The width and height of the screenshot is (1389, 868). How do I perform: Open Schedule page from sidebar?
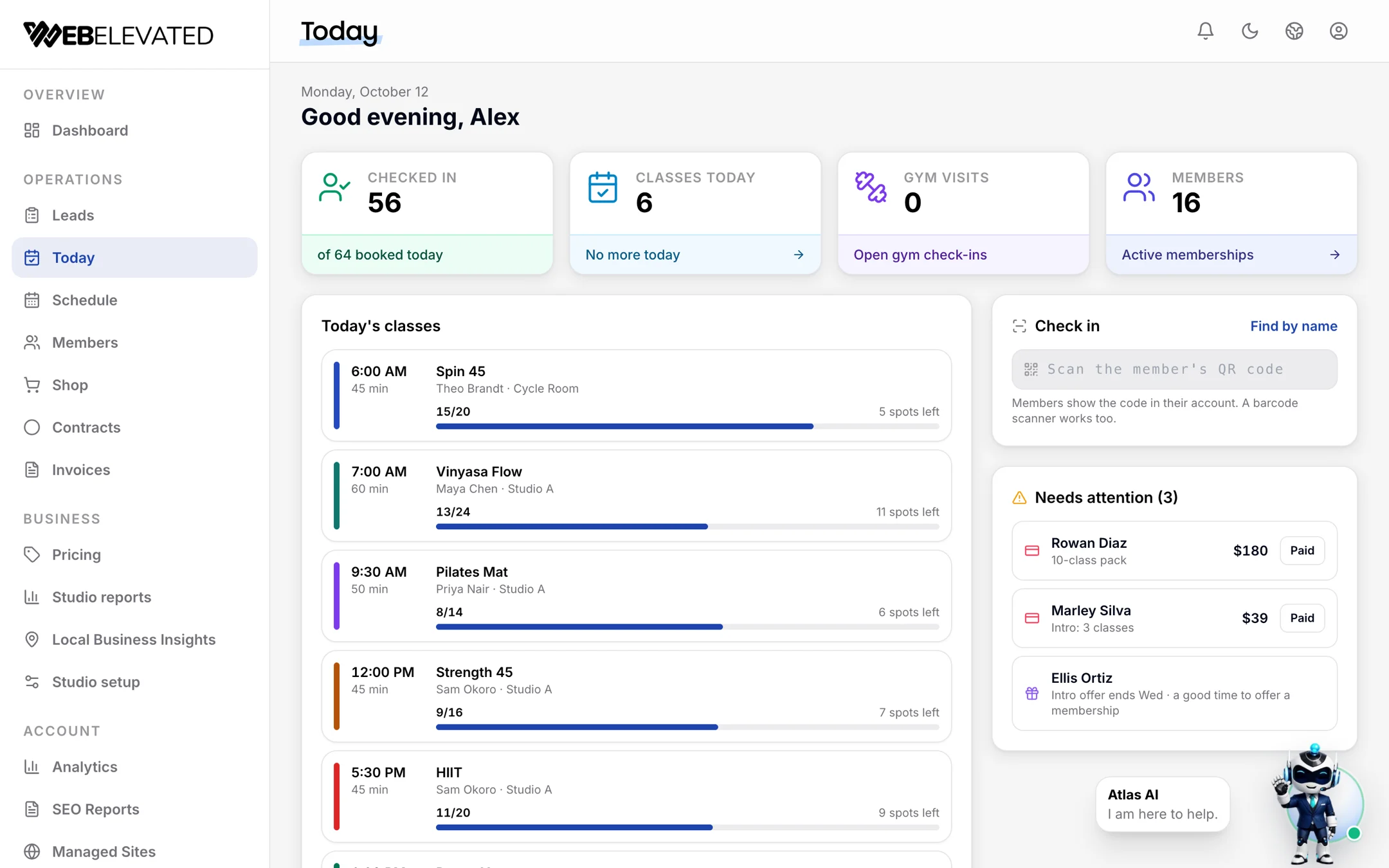[134, 300]
